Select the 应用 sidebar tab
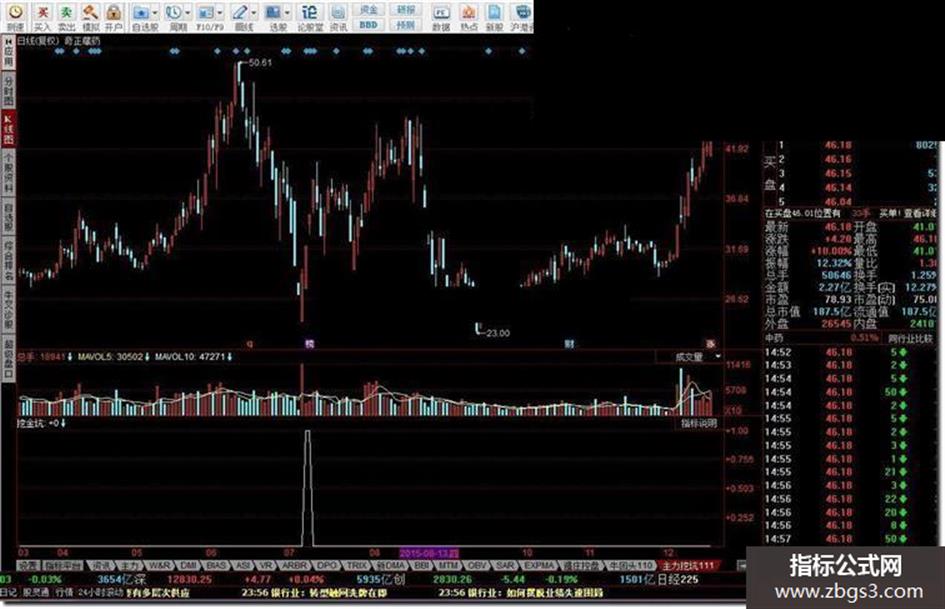 (x=8, y=52)
